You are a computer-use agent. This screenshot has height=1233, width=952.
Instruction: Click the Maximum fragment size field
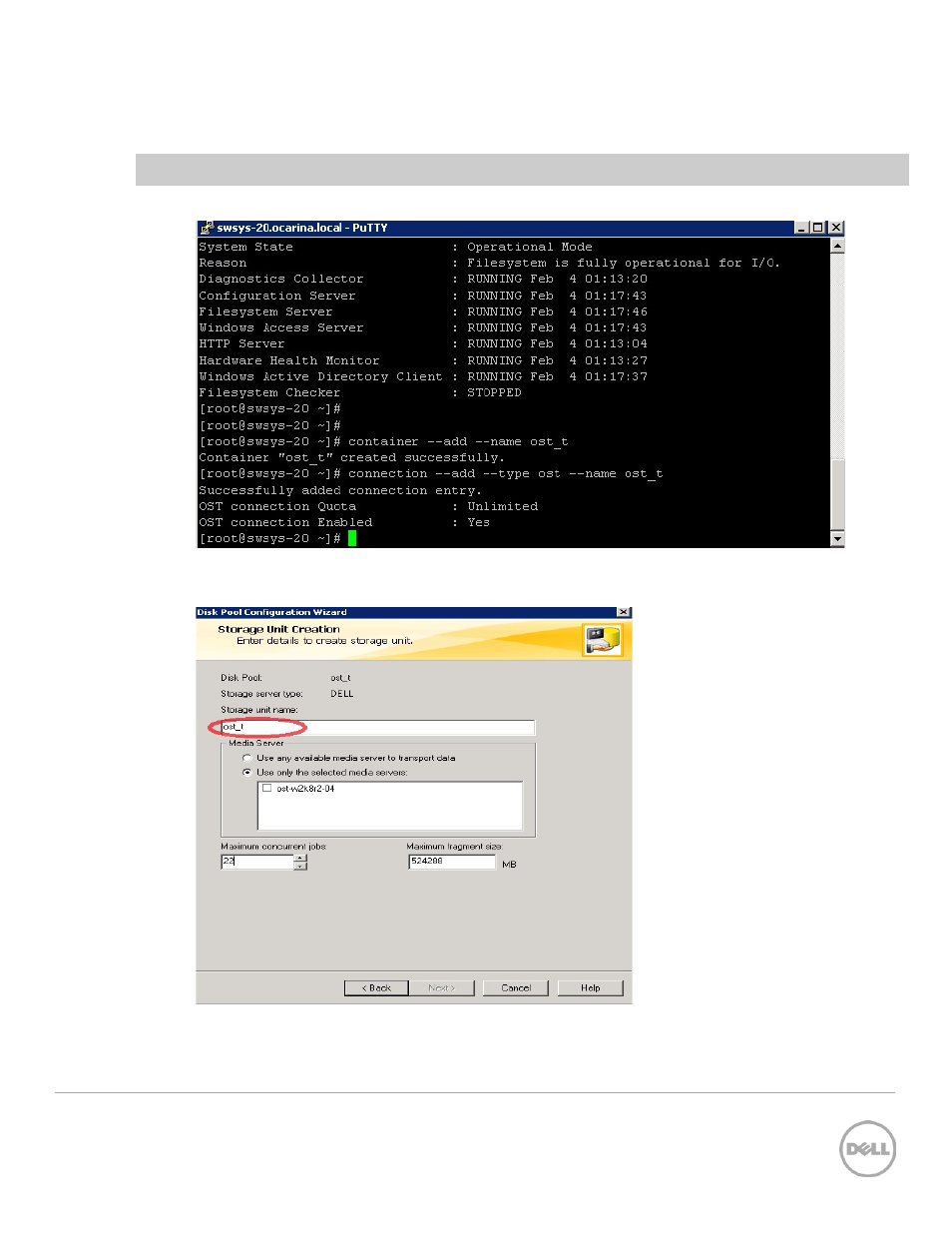coord(451,861)
